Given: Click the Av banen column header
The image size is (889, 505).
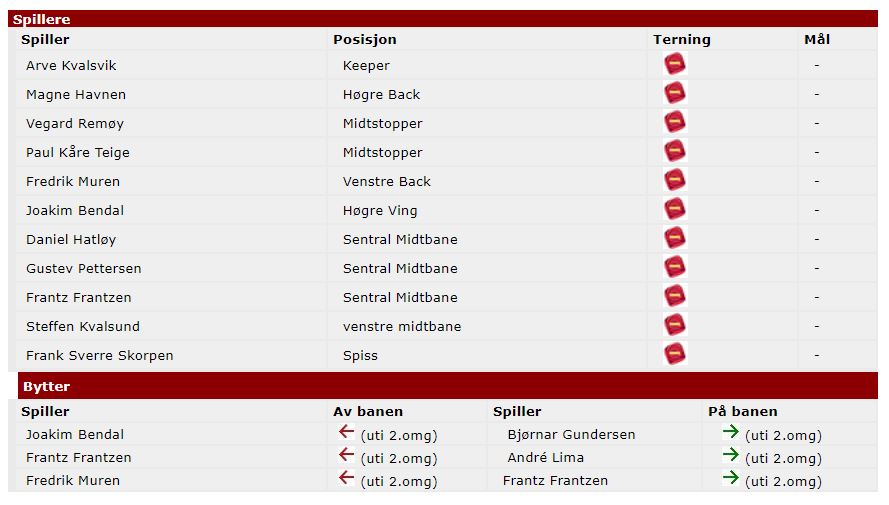Looking at the screenshot, I should pyautogui.click(x=368, y=411).
